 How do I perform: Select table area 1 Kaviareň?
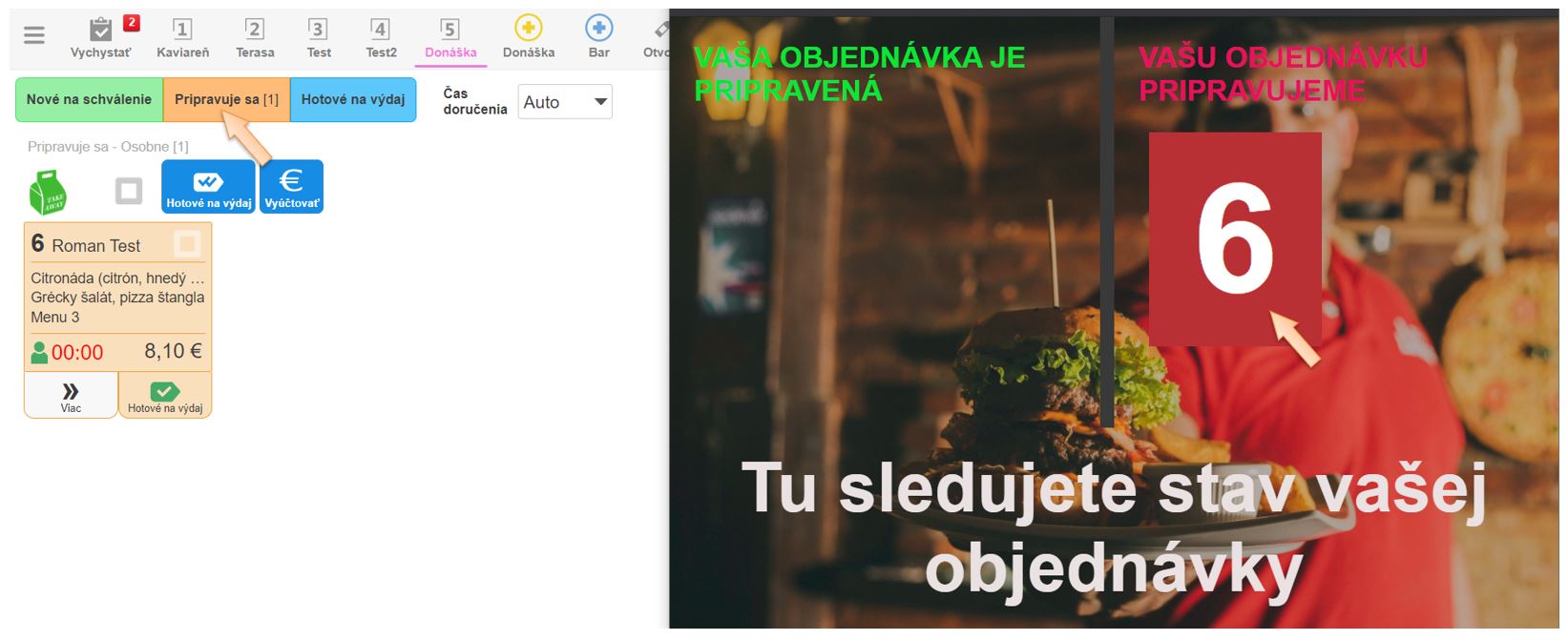pyautogui.click(x=182, y=38)
